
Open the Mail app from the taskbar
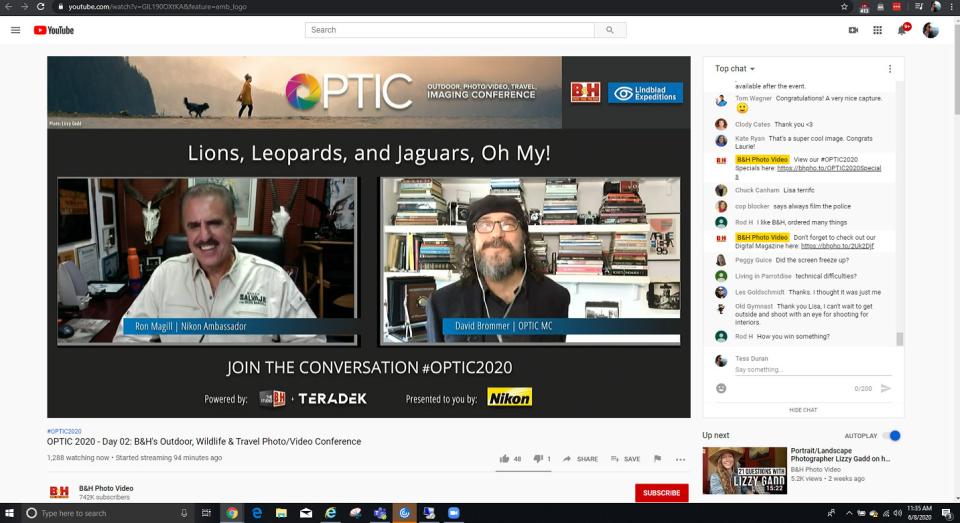(306, 513)
